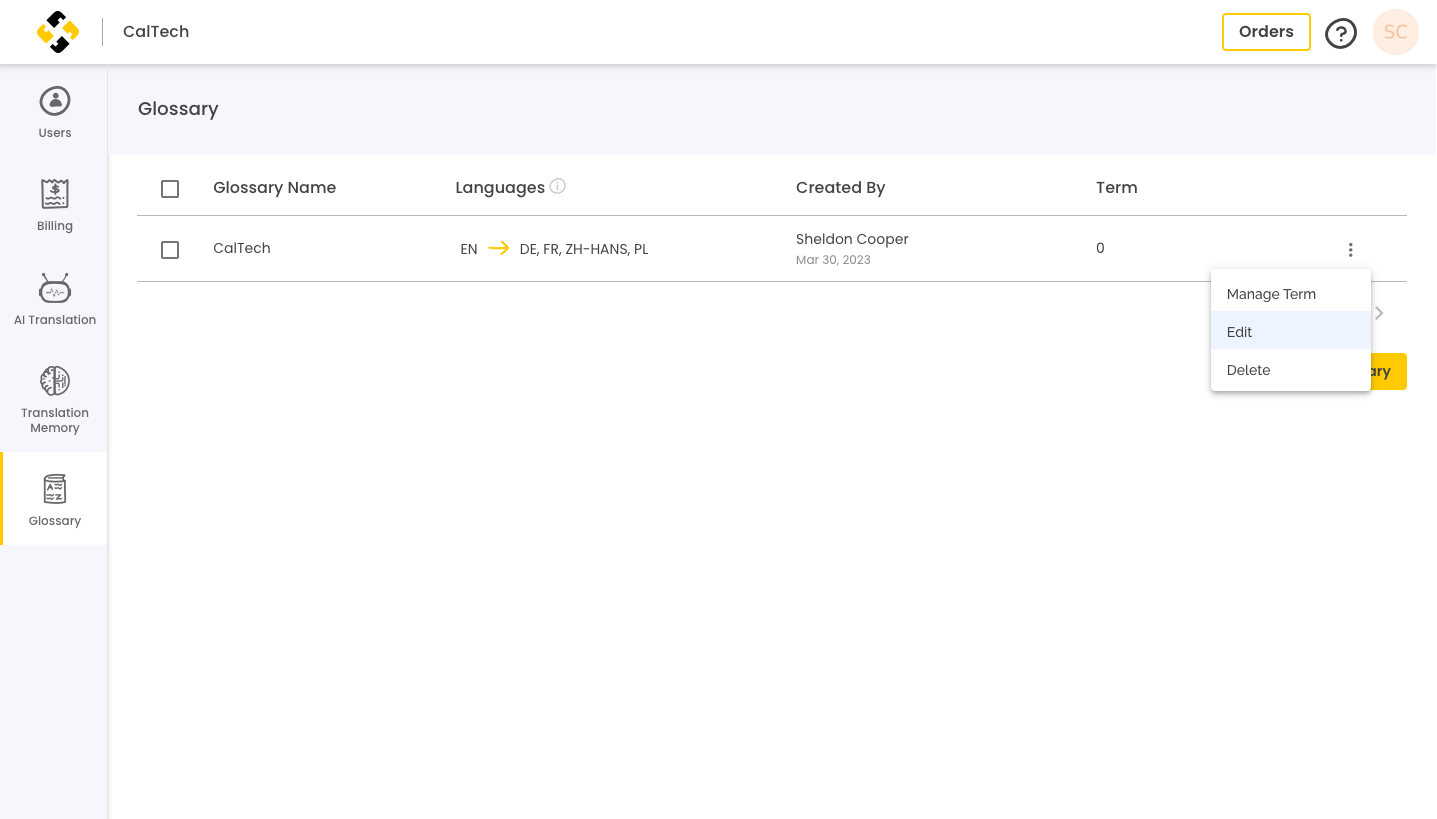
Task: Open the CalTech glossary name link
Action: point(242,248)
